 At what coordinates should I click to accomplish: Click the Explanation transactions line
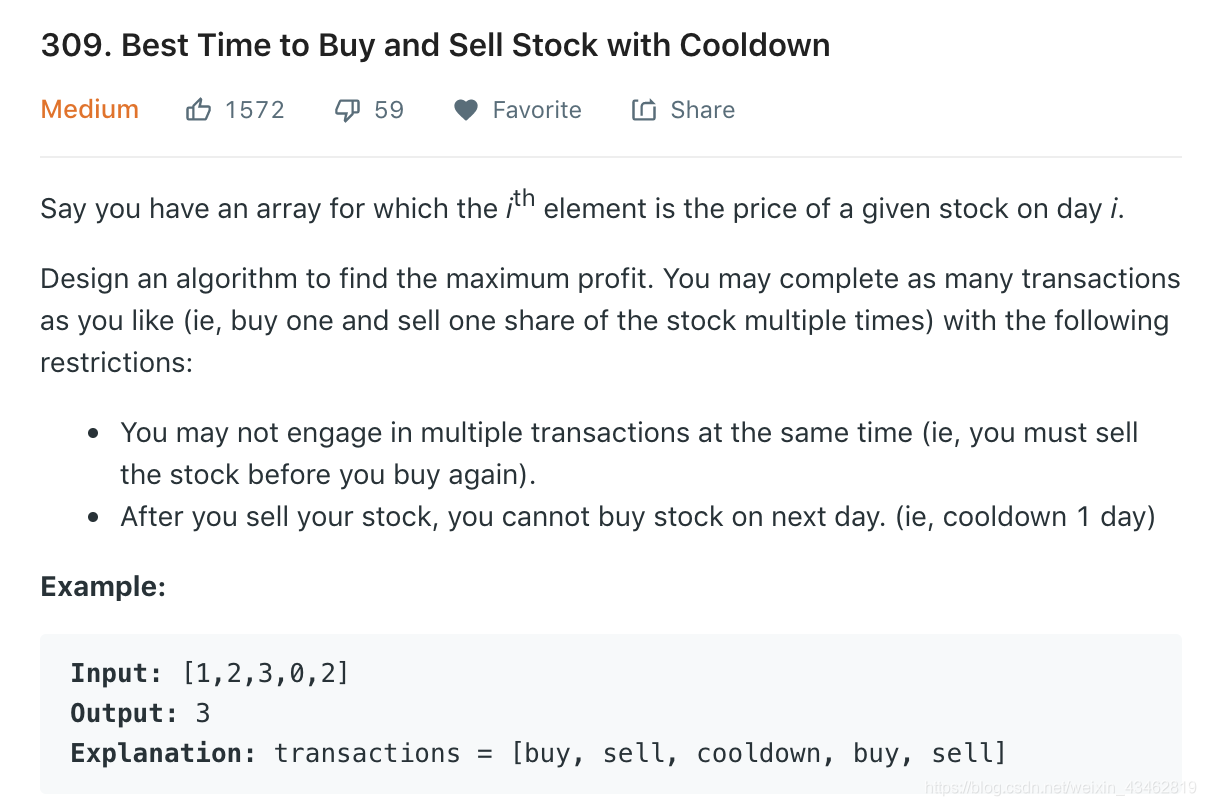pos(538,753)
